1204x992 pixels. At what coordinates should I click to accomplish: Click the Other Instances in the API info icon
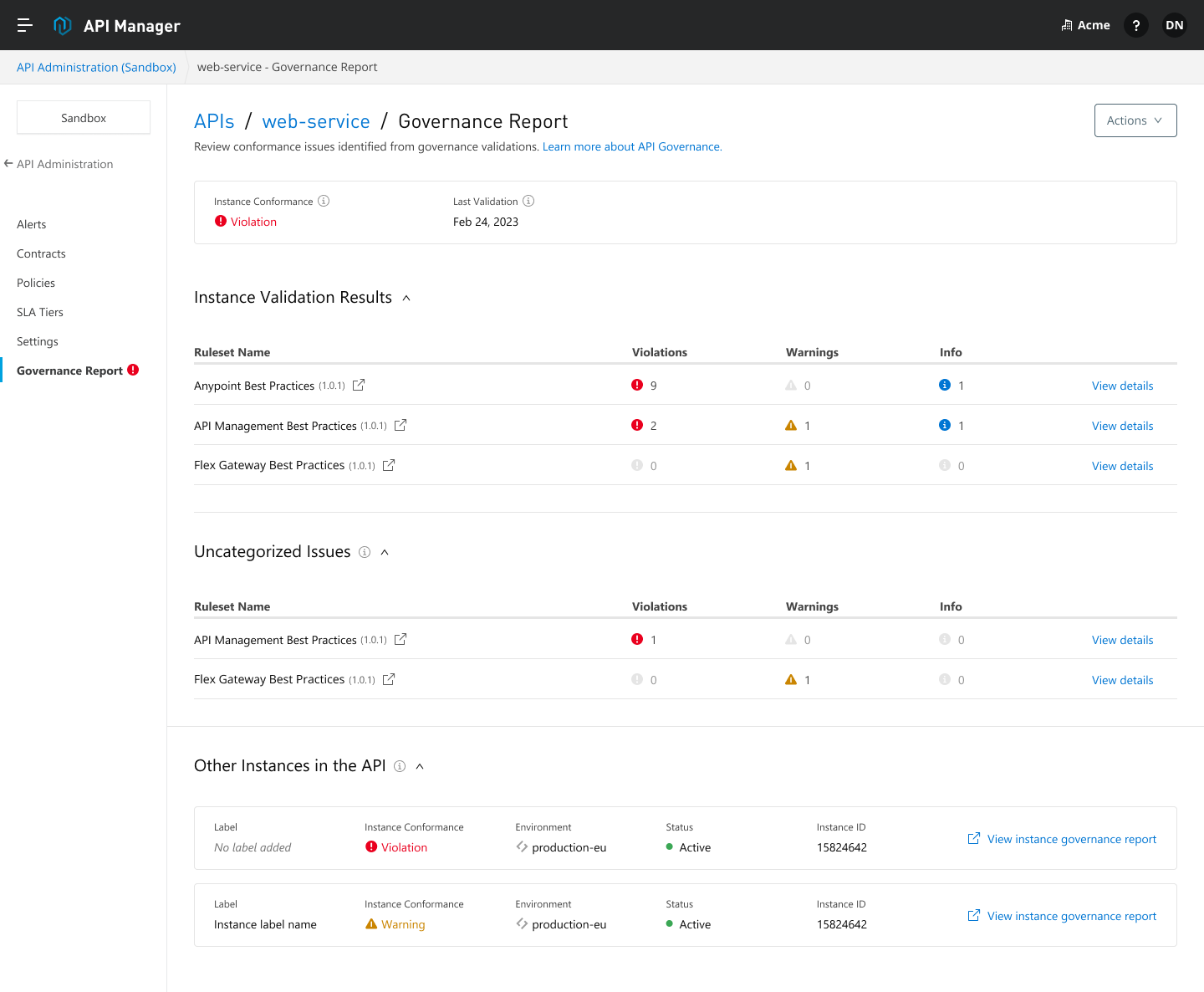click(x=400, y=766)
